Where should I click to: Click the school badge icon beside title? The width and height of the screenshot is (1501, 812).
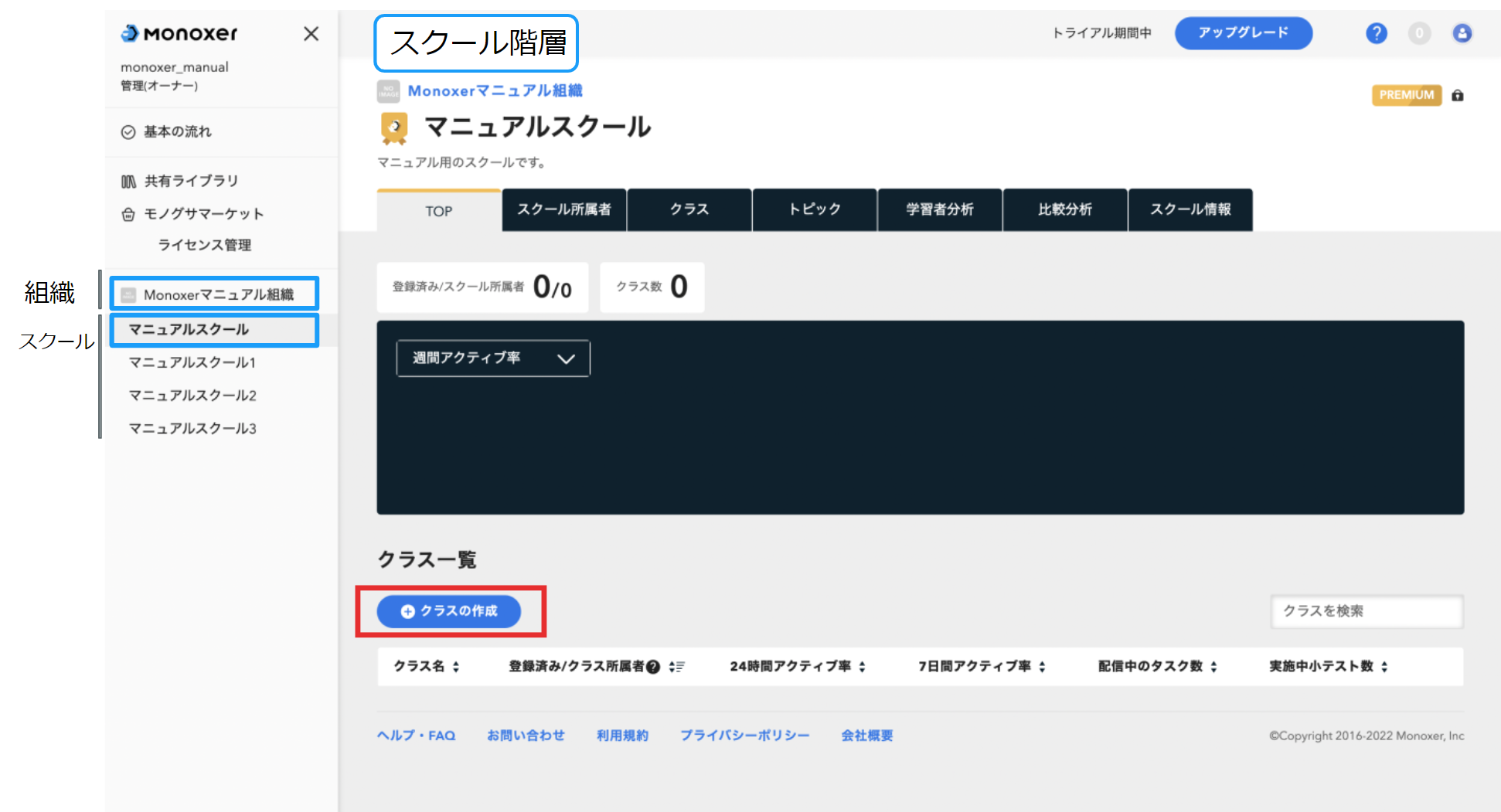pyautogui.click(x=394, y=128)
